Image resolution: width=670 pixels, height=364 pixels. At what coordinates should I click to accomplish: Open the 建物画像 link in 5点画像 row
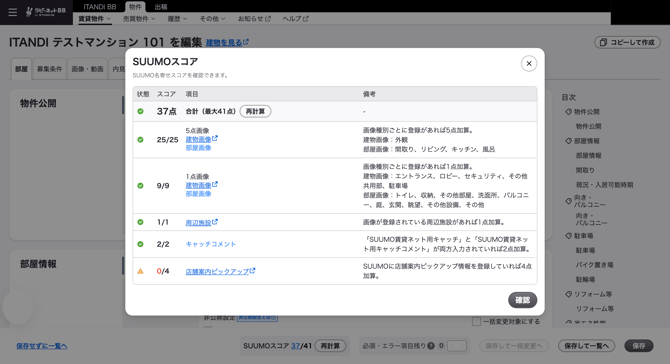(x=198, y=140)
